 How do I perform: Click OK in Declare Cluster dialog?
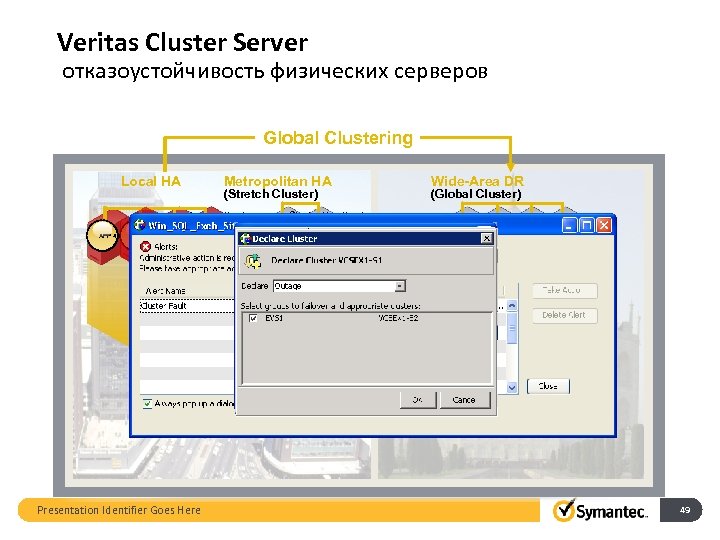[418, 400]
